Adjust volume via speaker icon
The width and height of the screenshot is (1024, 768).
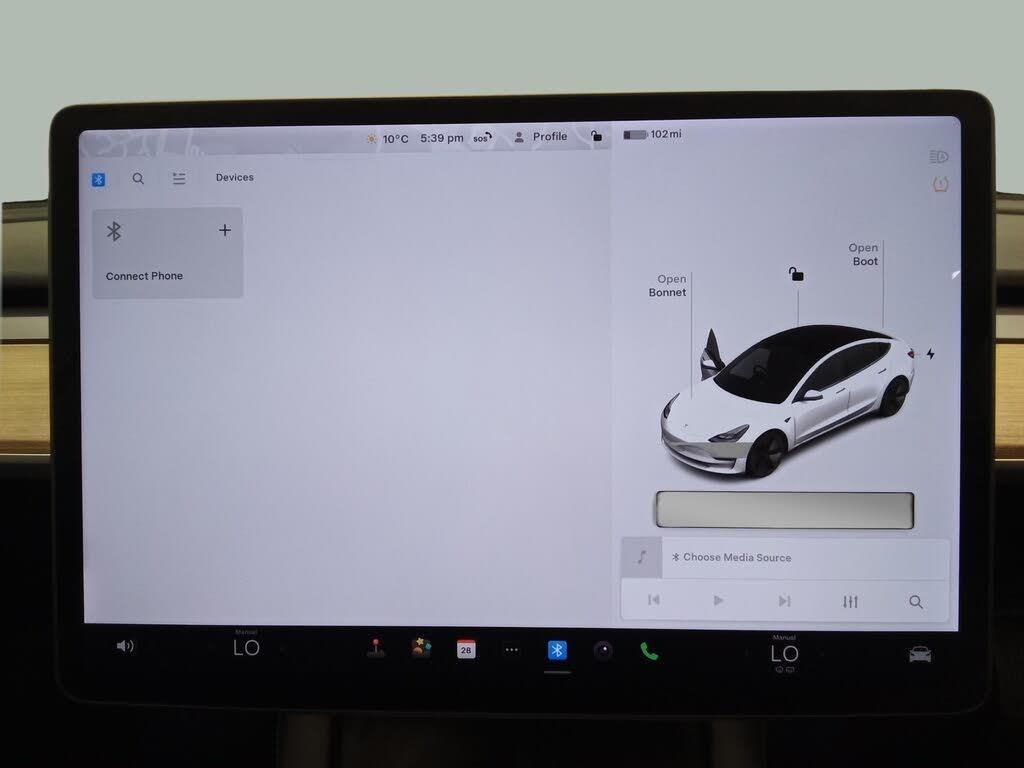coord(124,646)
